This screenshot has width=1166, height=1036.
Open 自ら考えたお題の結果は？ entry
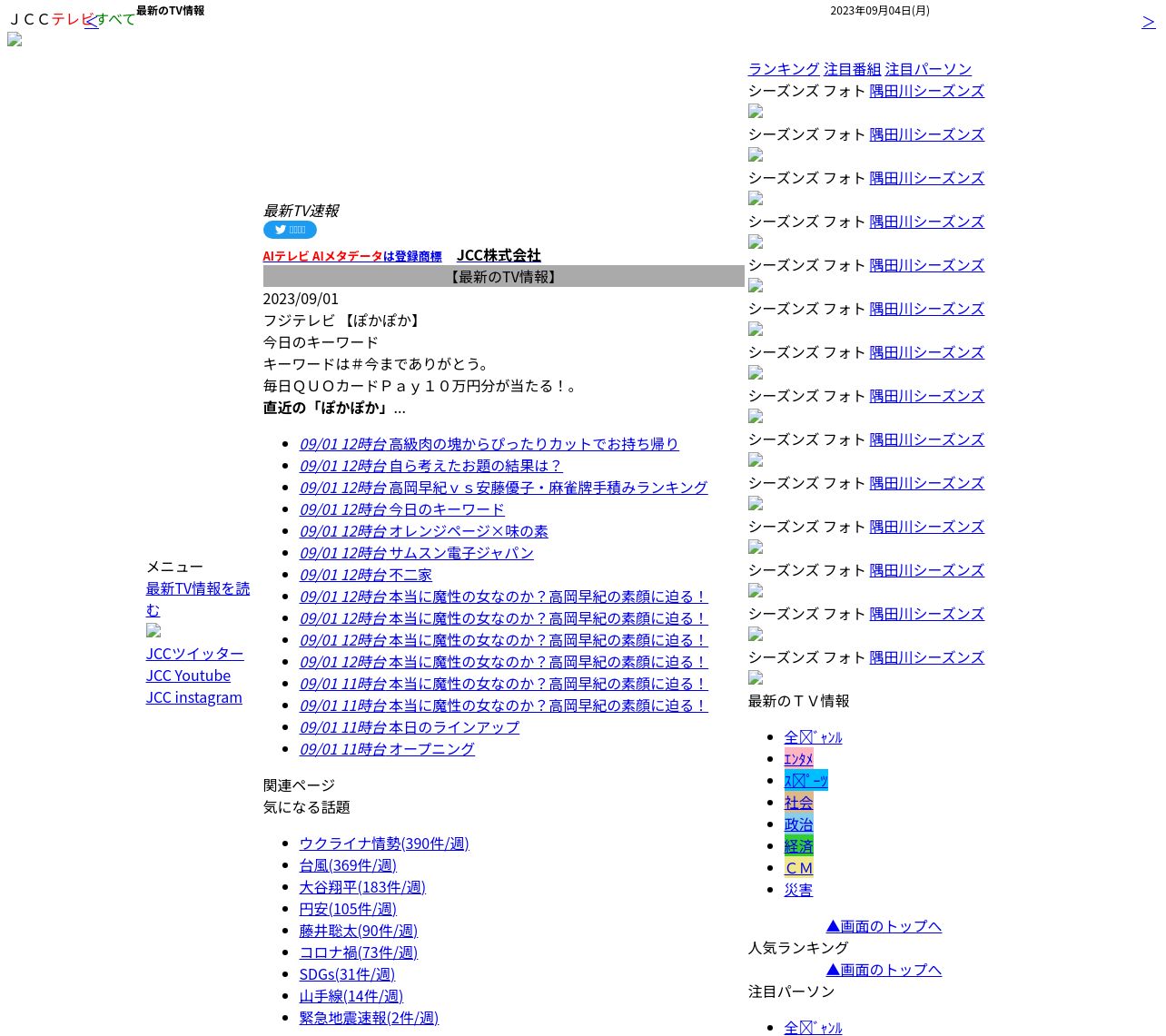click(x=431, y=466)
